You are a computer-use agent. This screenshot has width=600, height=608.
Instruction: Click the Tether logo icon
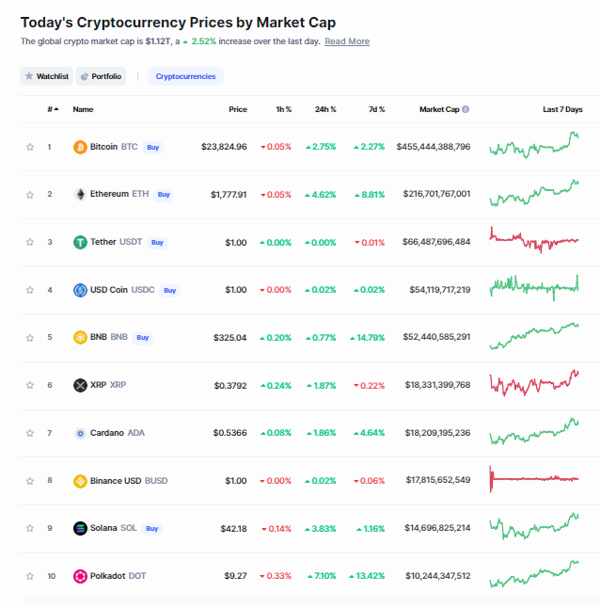tap(80, 242)
